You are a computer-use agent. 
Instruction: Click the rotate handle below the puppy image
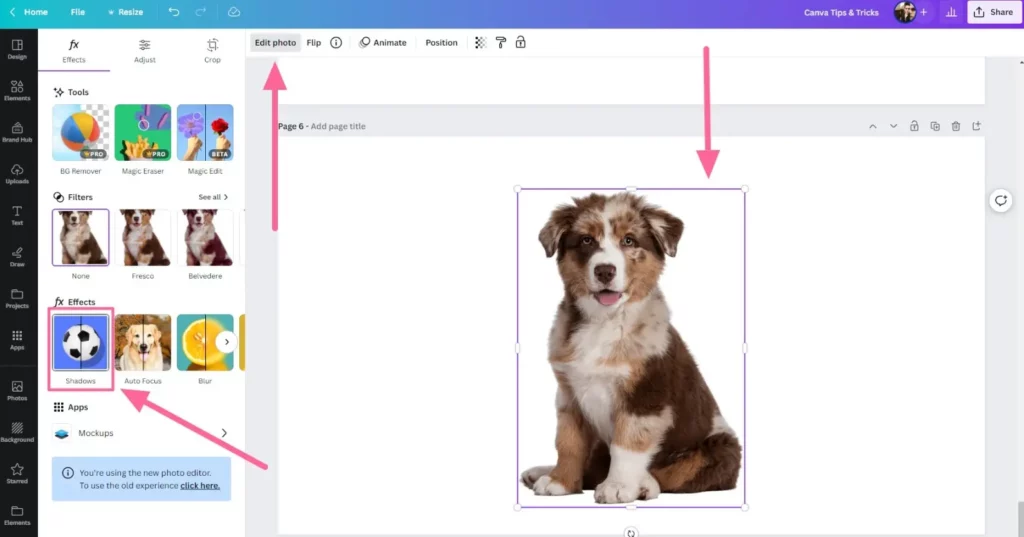coord(631,532)
